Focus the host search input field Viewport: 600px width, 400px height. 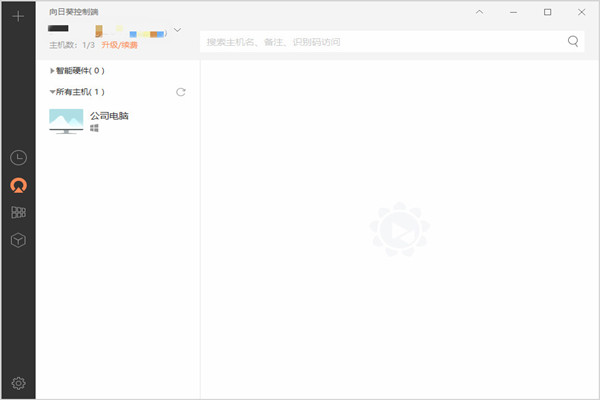[x=380, y=42]
